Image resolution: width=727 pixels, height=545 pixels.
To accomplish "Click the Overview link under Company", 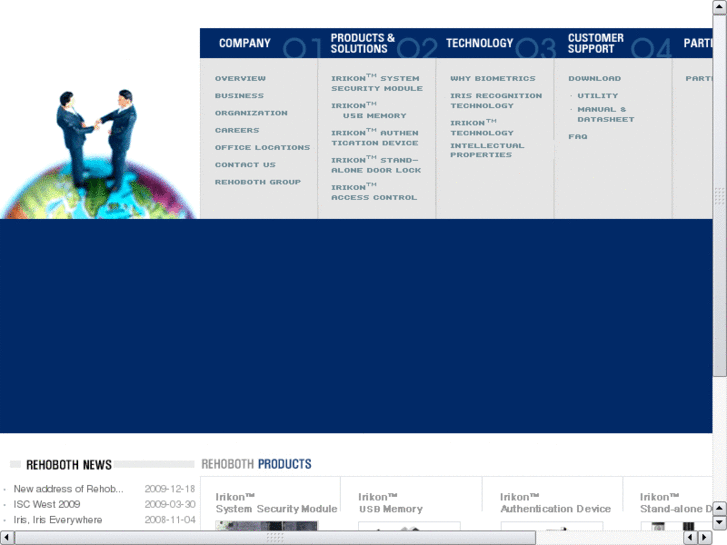I will (240, 78).
